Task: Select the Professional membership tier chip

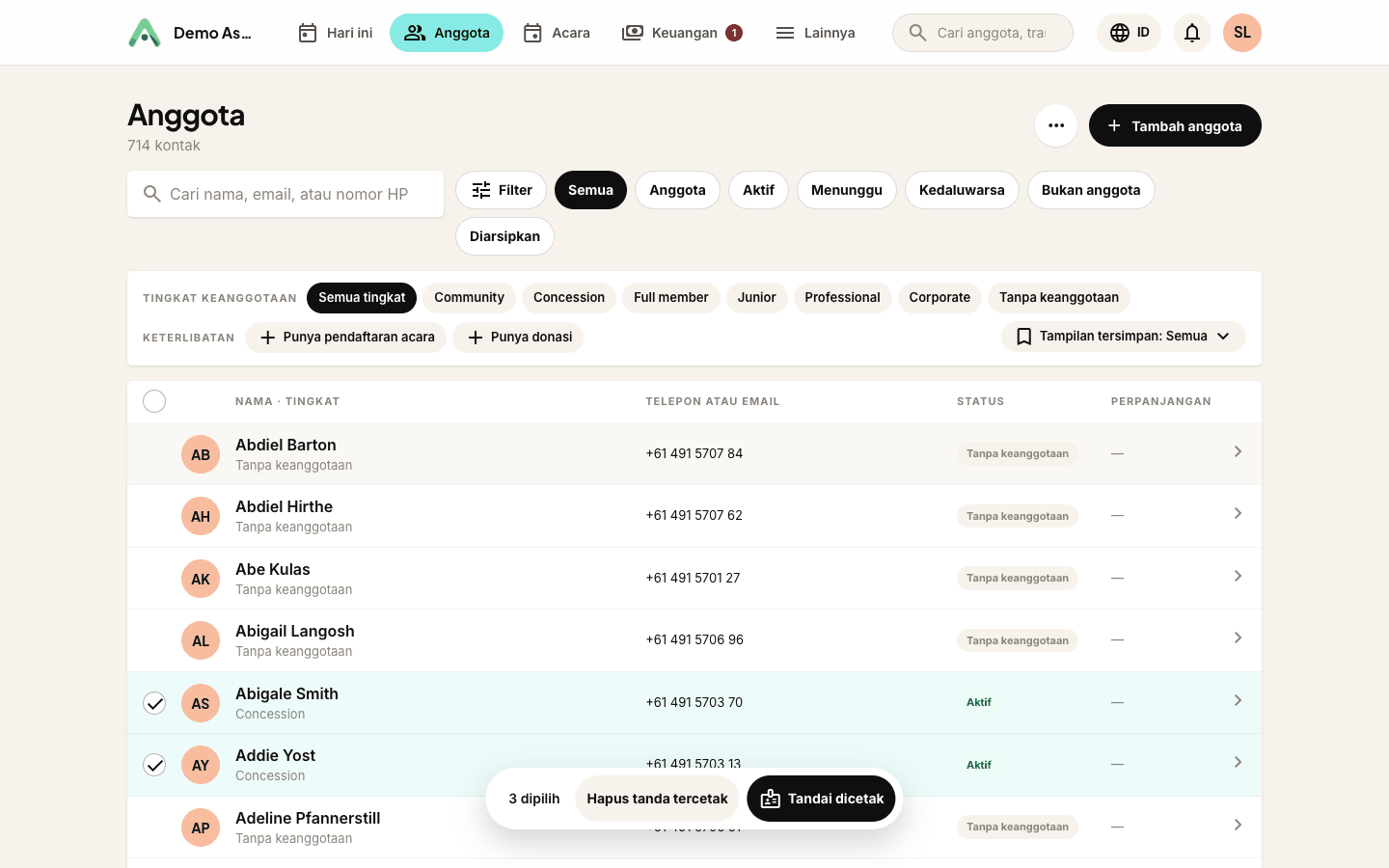Action: (842, 298)
